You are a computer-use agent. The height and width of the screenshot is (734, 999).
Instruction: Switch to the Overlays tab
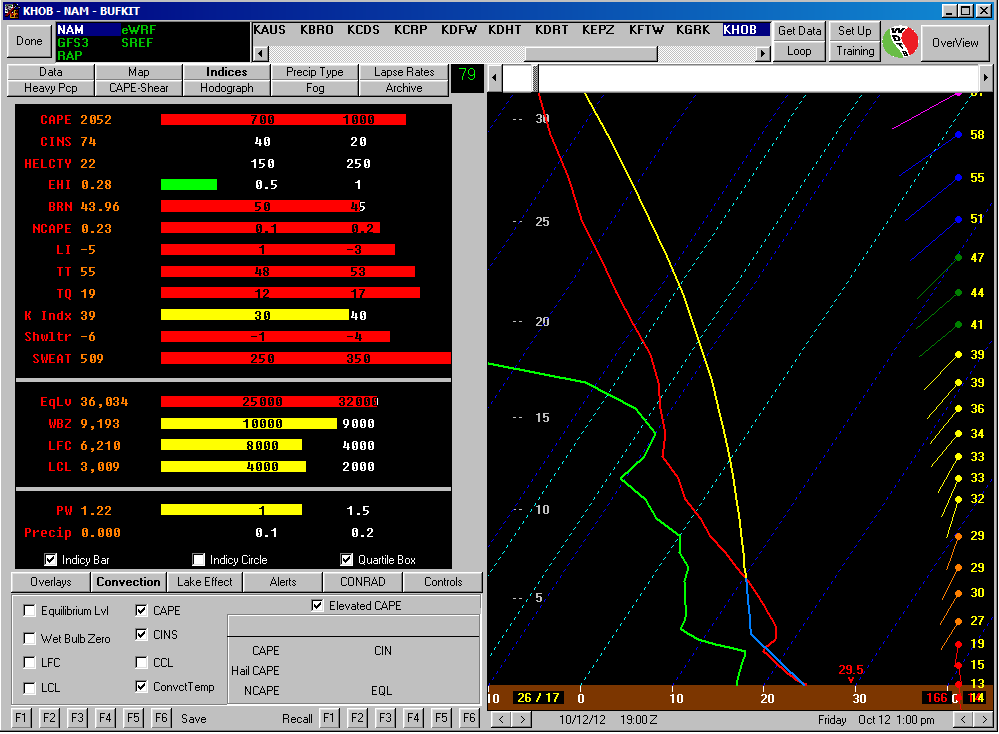pyautogui.click(x=51, y=582)
